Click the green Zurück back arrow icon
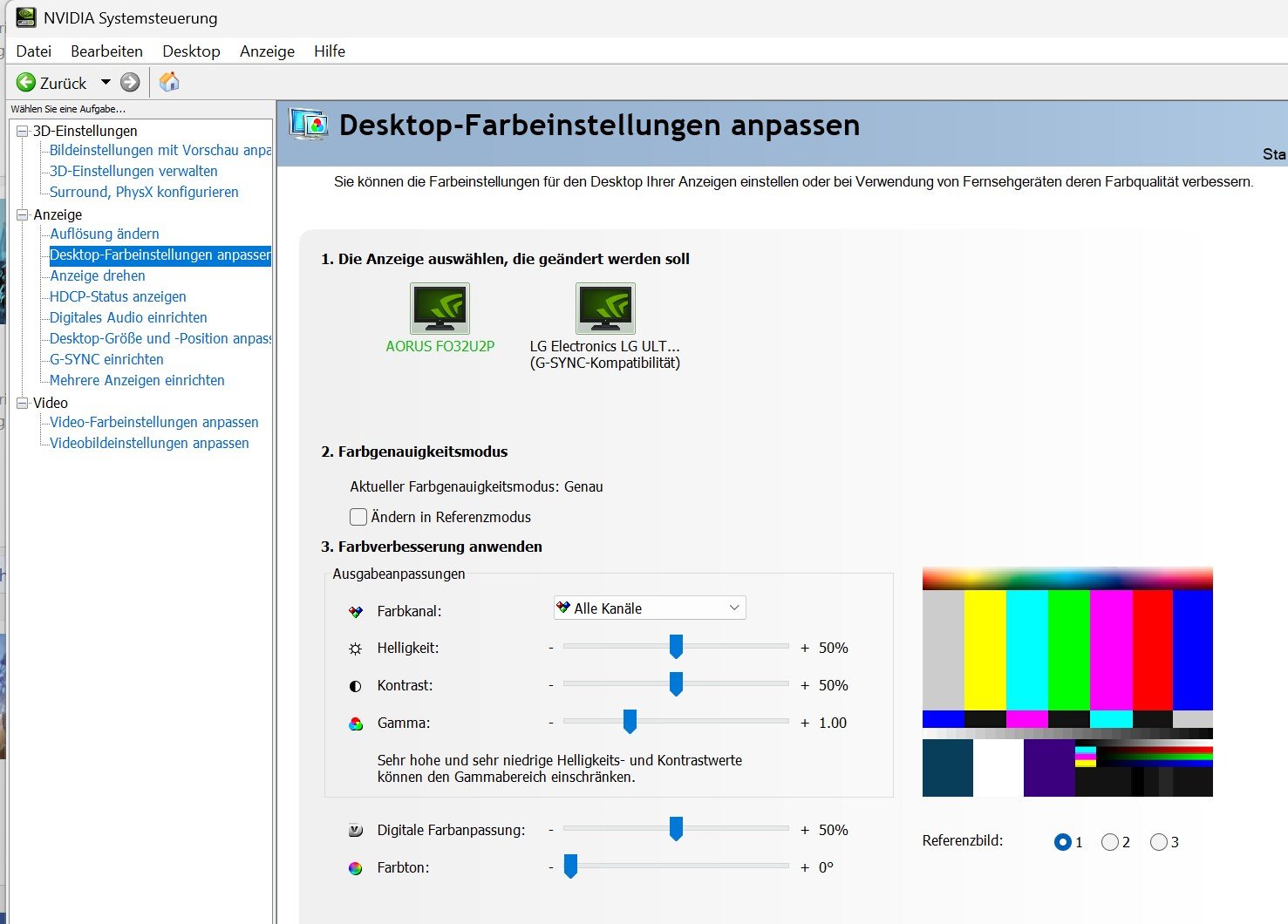This screenshot has width=1288, height=924. [26, 83]
